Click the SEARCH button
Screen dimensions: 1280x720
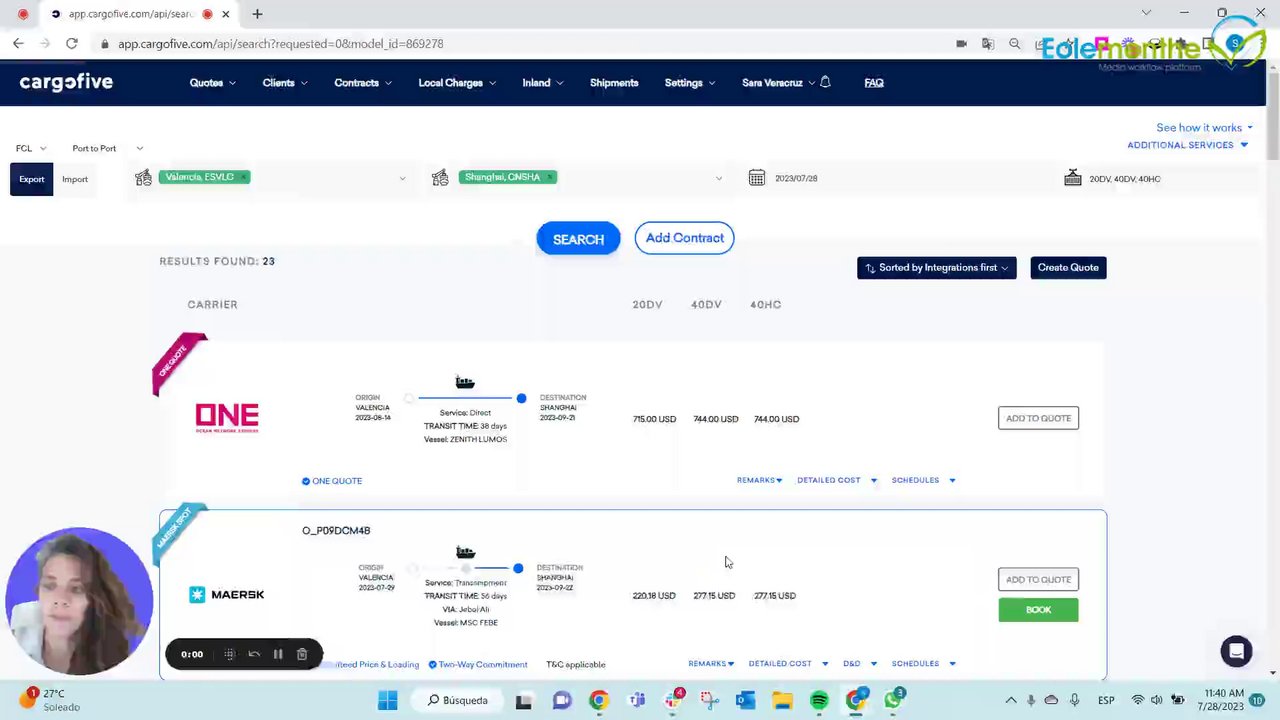[x=578, y=239]
